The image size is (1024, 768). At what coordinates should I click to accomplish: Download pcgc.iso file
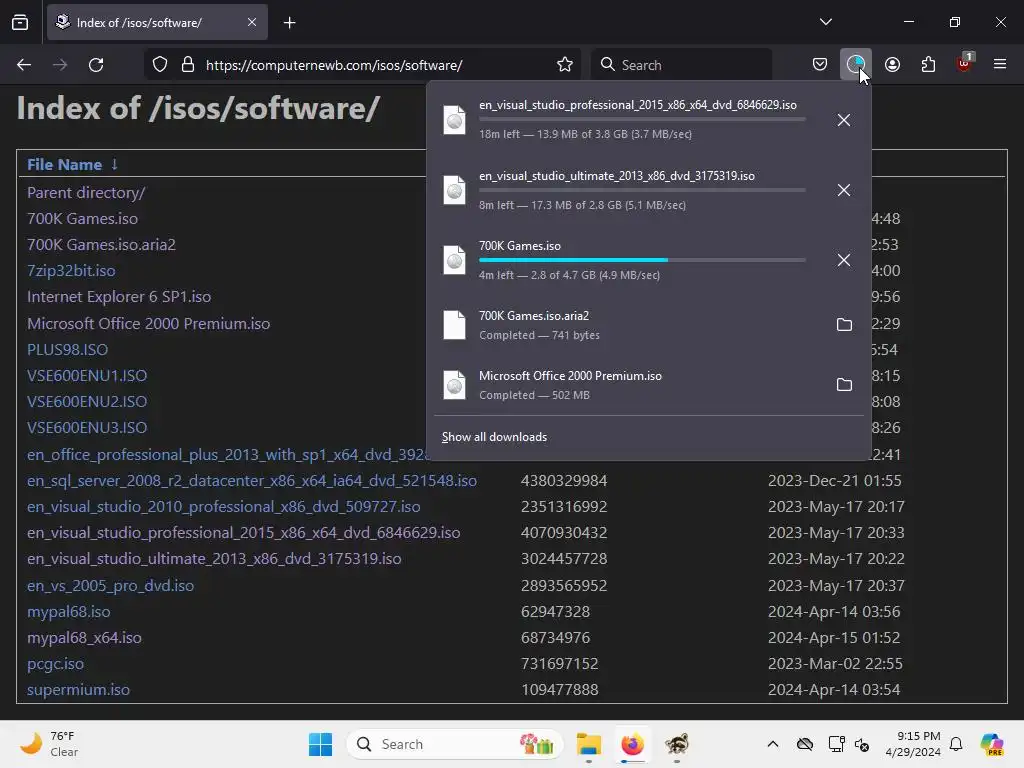pos(56,664)
